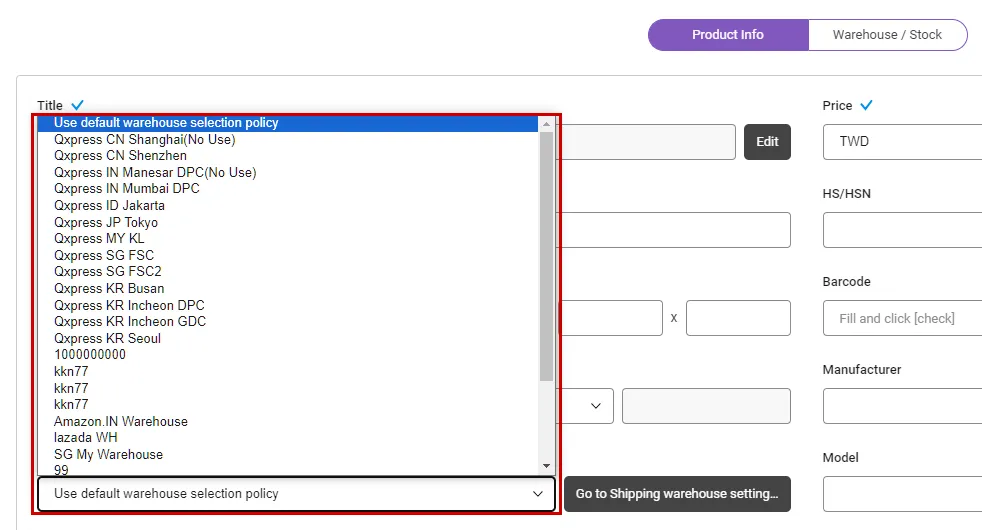Pick Qxpress KR Incheon GDC option
Viewport: 982px width, 530px height.
[130, 322]
